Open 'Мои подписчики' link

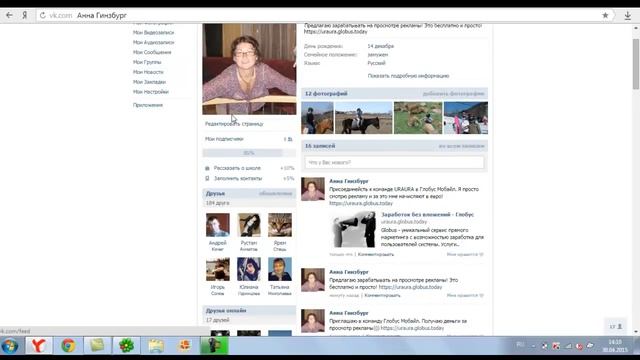coord(224,139)
